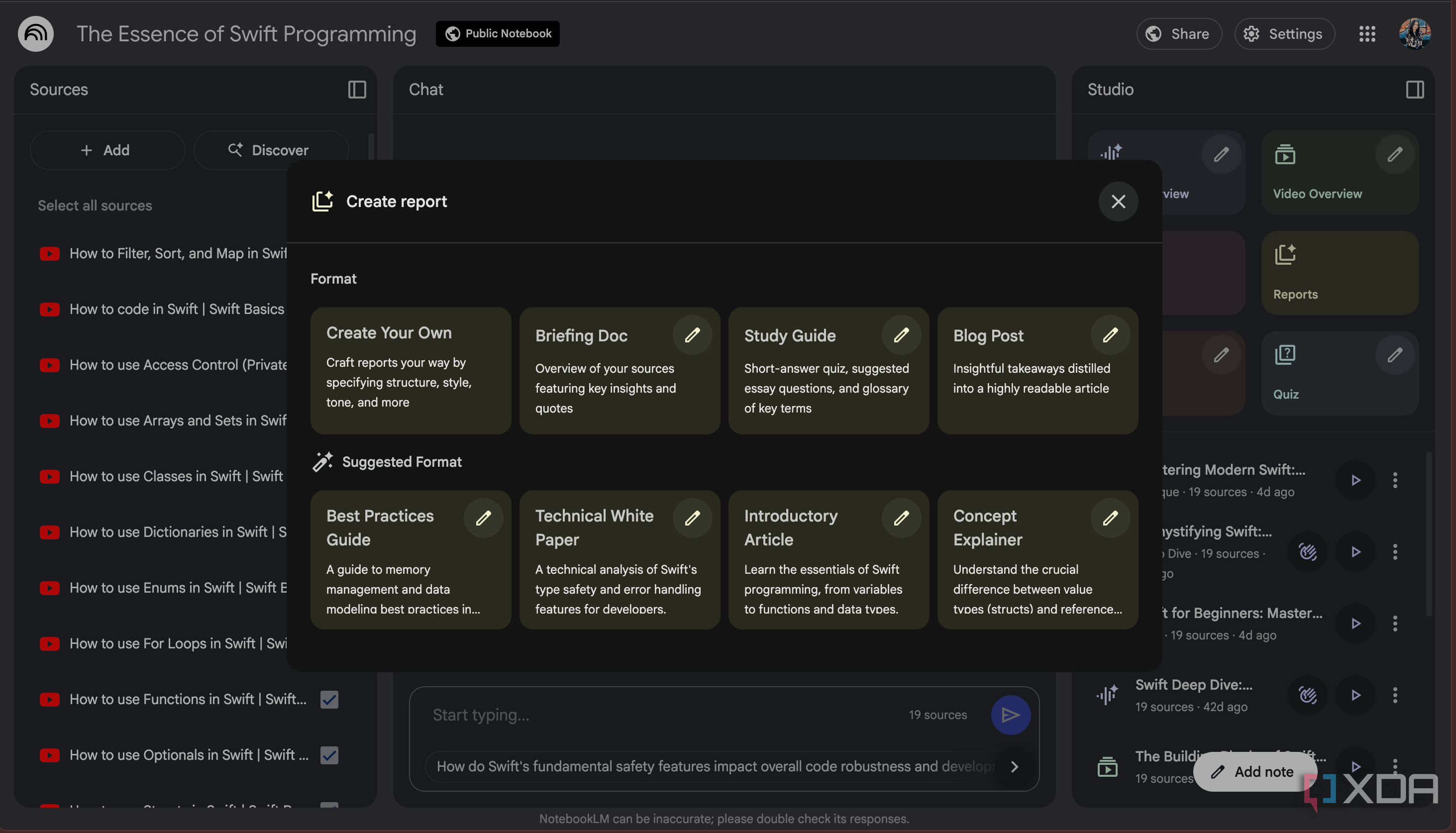Image resolution: width=1456 pixels, height=833 pixels.
Task: Select the Create Your Own report format
Action: point(410,370)
